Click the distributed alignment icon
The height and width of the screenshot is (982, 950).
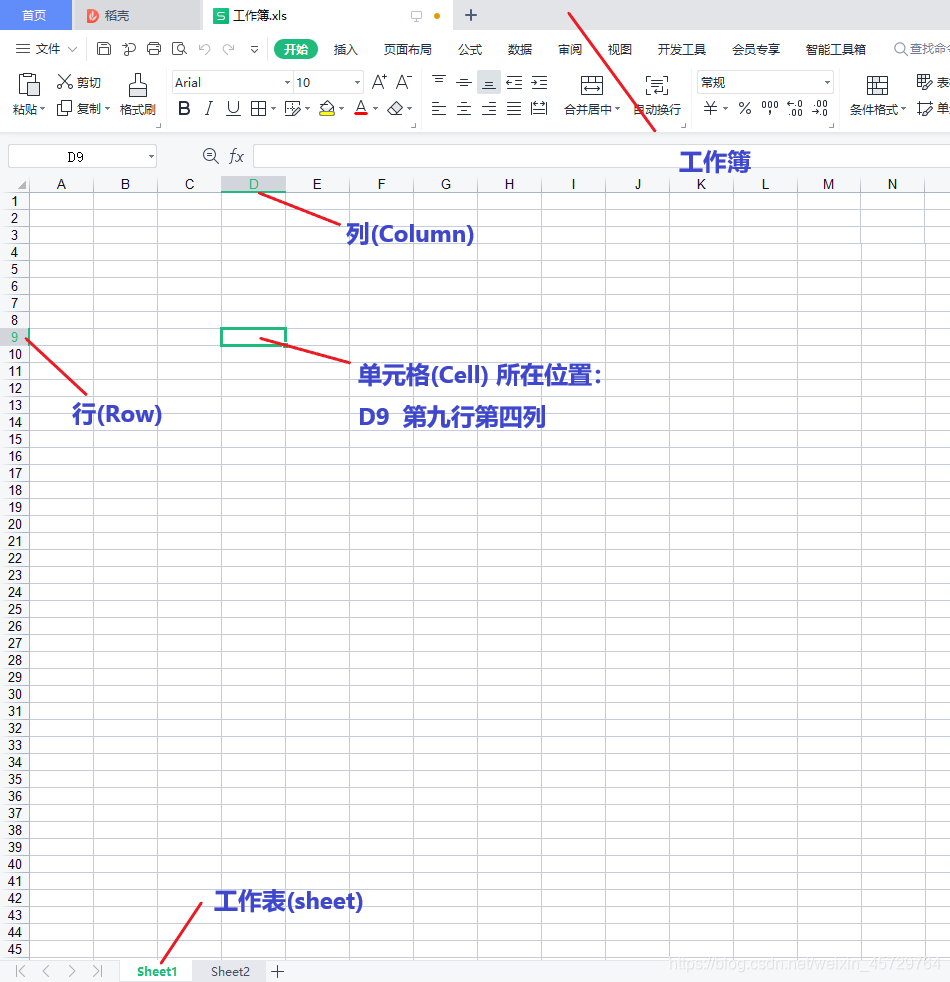pos(539,109)
